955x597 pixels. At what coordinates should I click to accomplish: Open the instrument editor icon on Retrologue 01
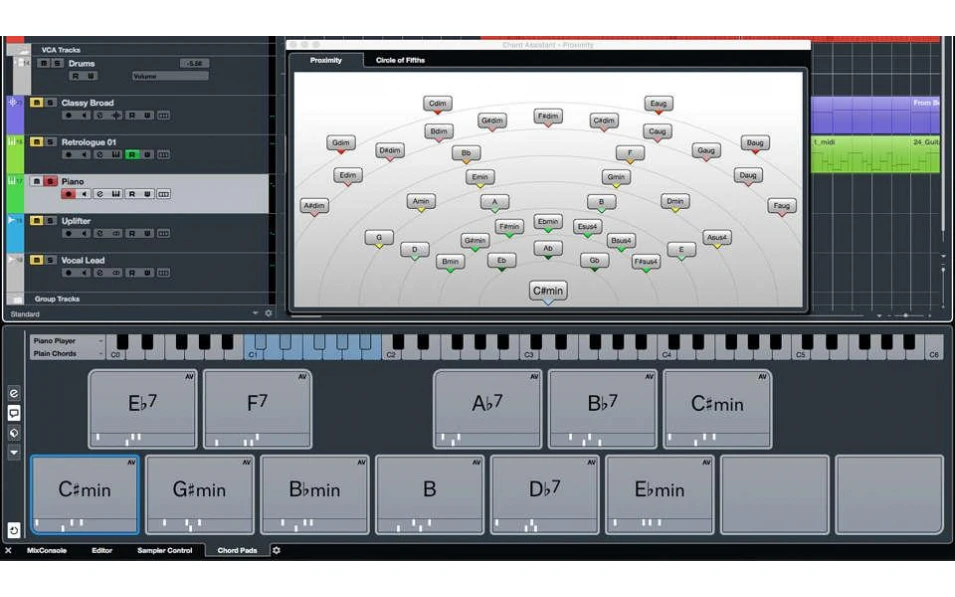tap(117, 152)
